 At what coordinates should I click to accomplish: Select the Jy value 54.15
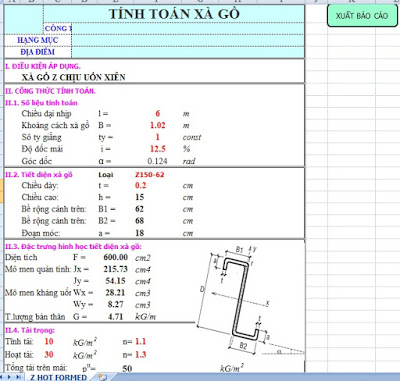(116, 281)
